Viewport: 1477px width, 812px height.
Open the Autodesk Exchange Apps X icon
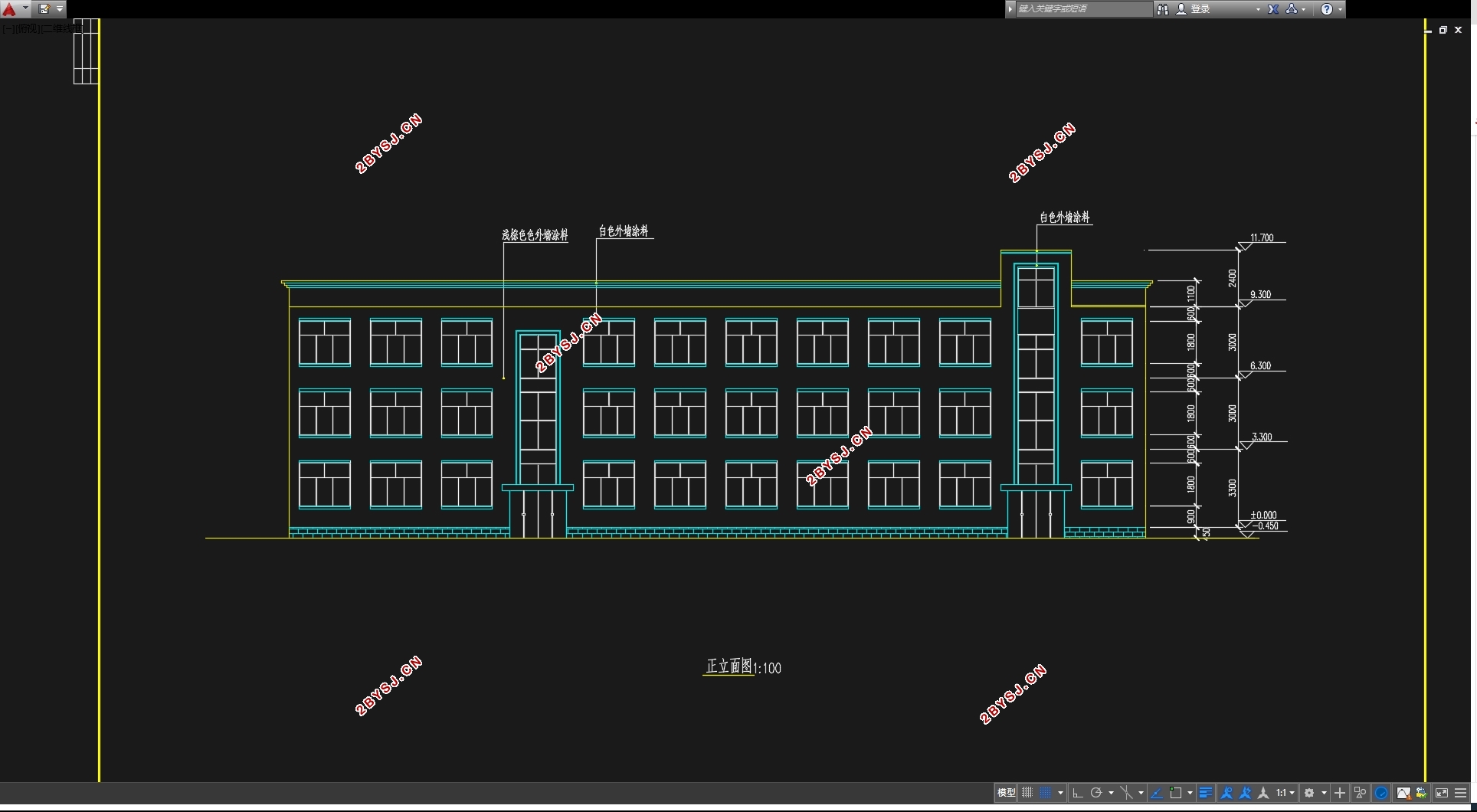click(1273, 9)
